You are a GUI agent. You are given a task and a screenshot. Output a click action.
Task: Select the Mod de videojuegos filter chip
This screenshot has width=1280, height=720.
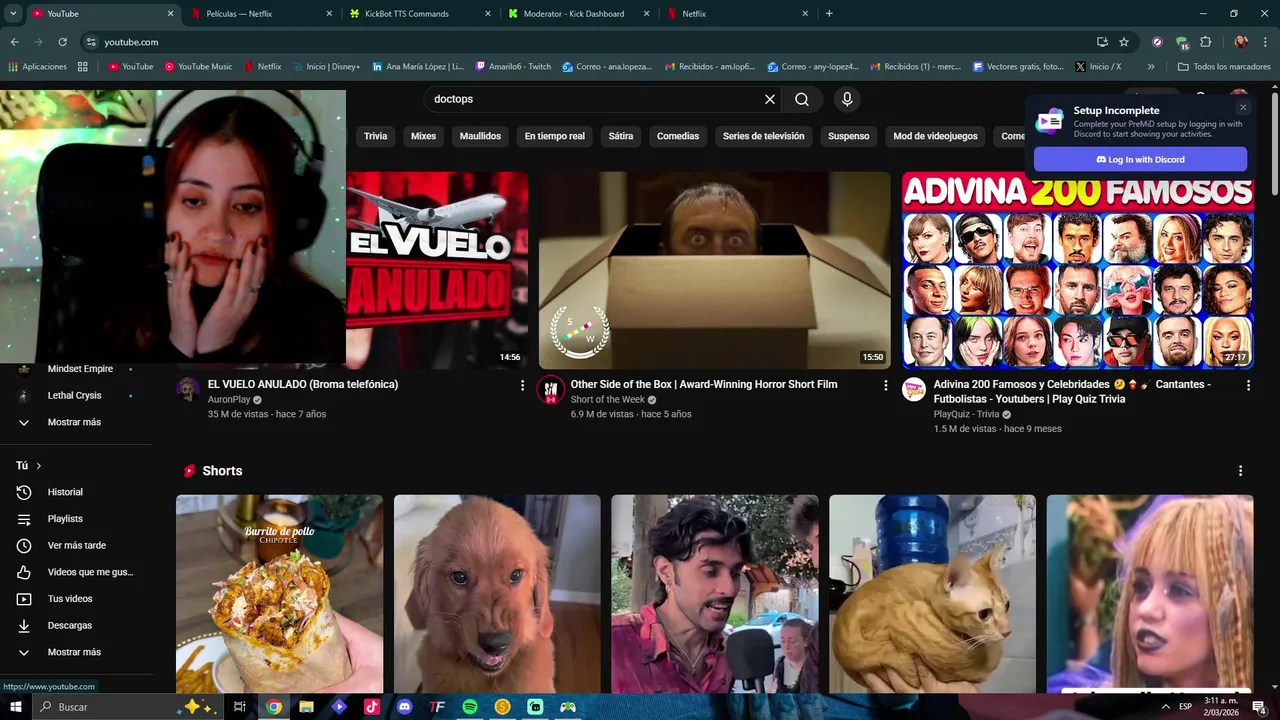(935, 136)
